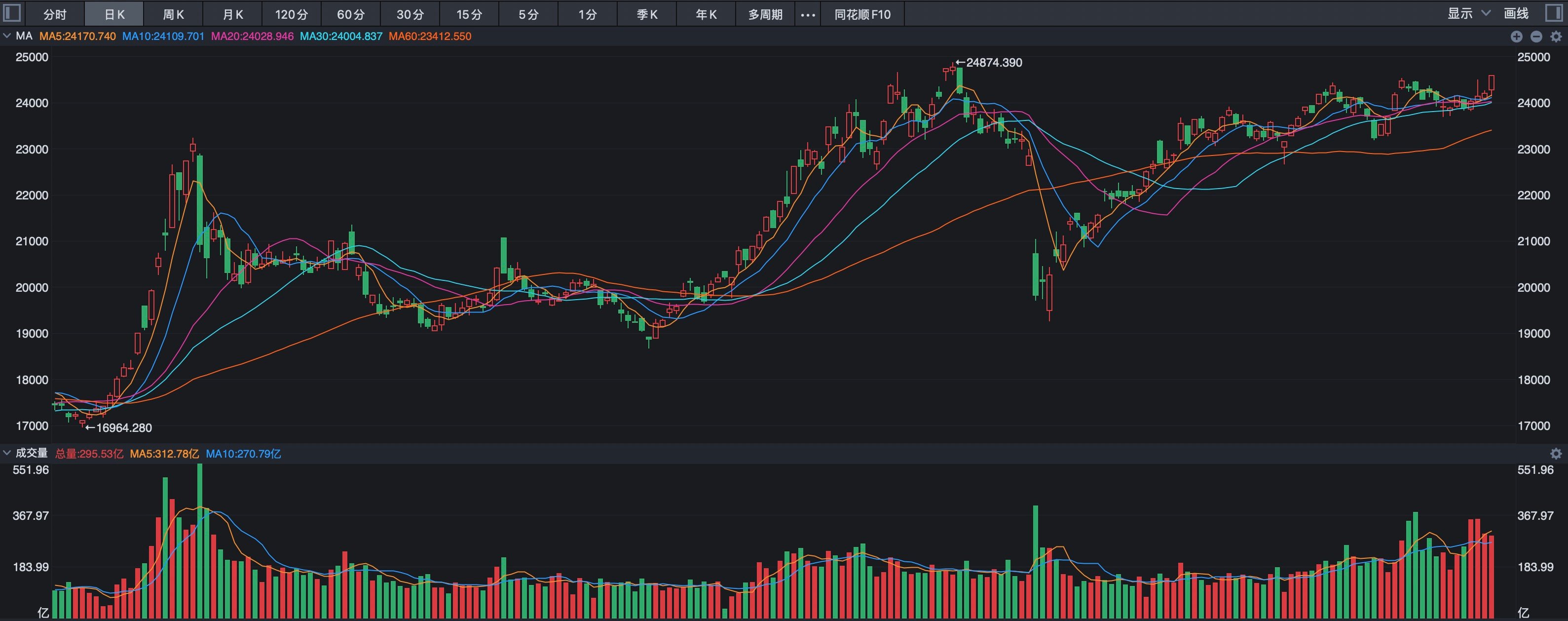Click the 成交量 indicator name
1568x621 pixels.
(32, 453)
